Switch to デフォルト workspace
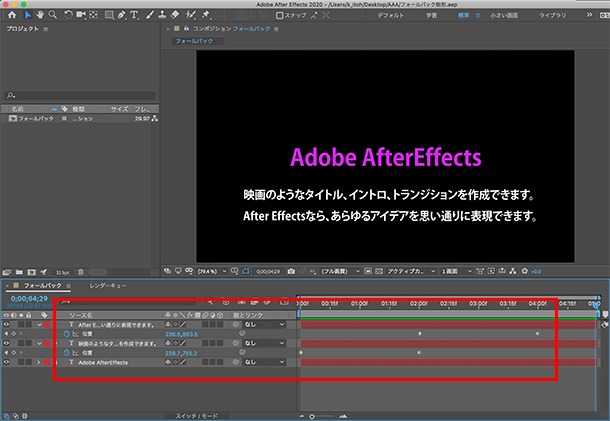Screen dimensions: 610x421 click(390, 16)
